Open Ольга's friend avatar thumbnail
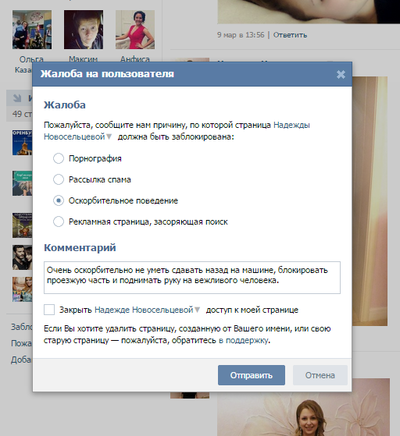The width and height of the screenshot is (400, 436). (x=32, y=30)
